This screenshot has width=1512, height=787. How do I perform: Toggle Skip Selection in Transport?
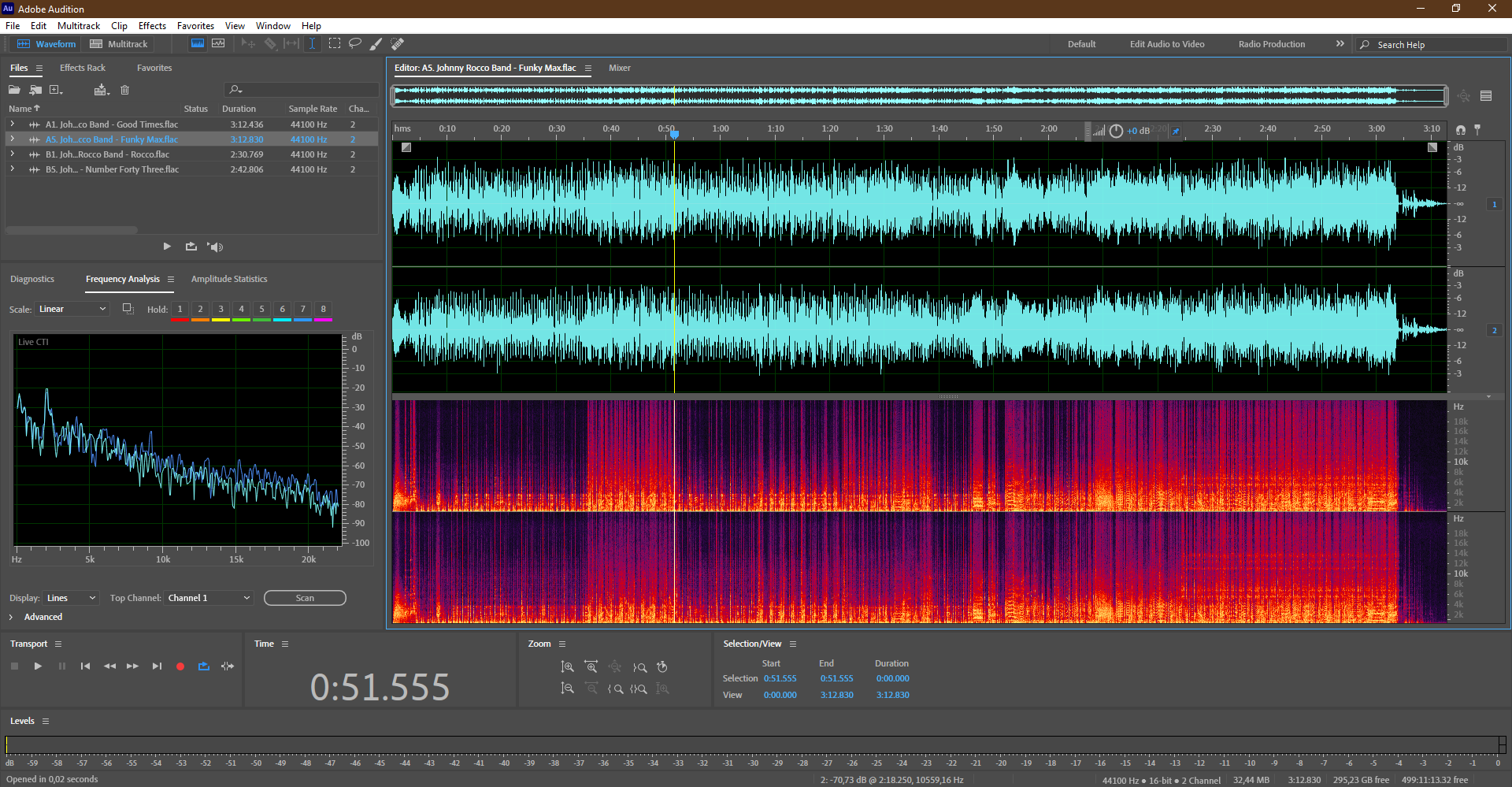pos(228,666)
